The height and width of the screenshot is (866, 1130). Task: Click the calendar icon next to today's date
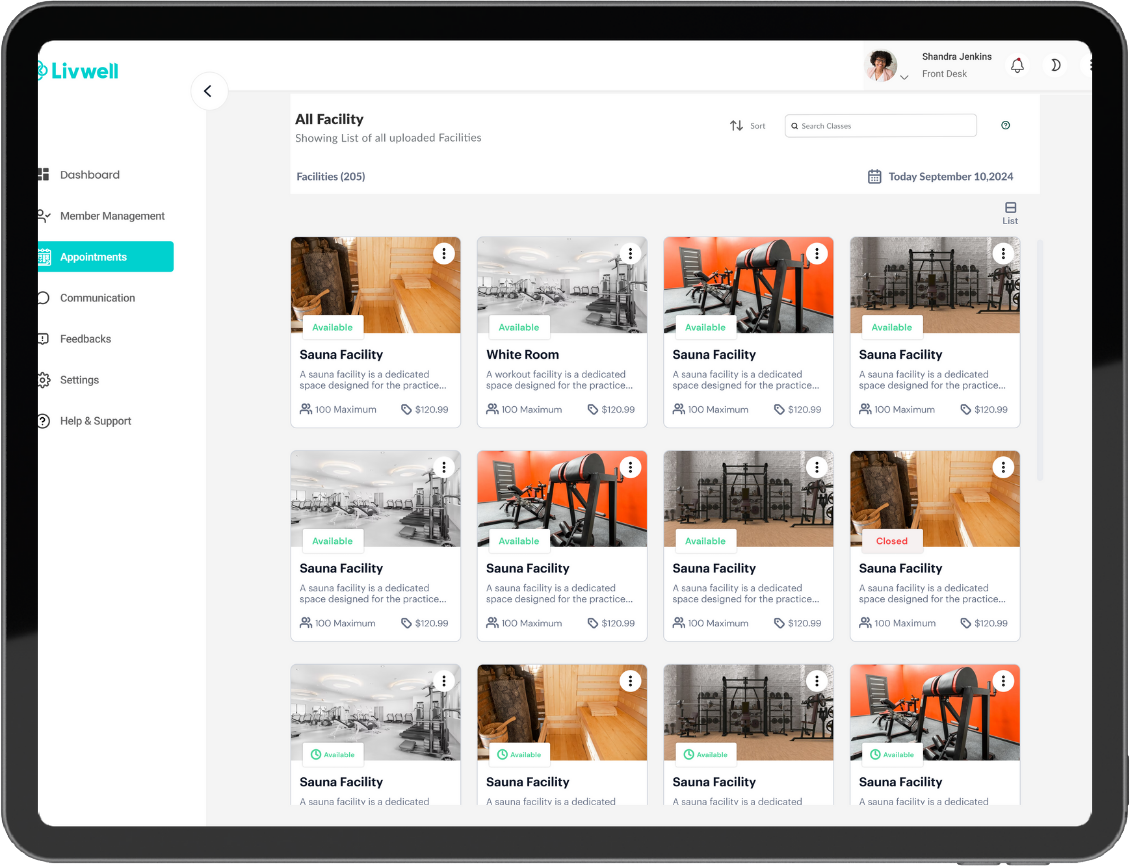pos(874,176)
